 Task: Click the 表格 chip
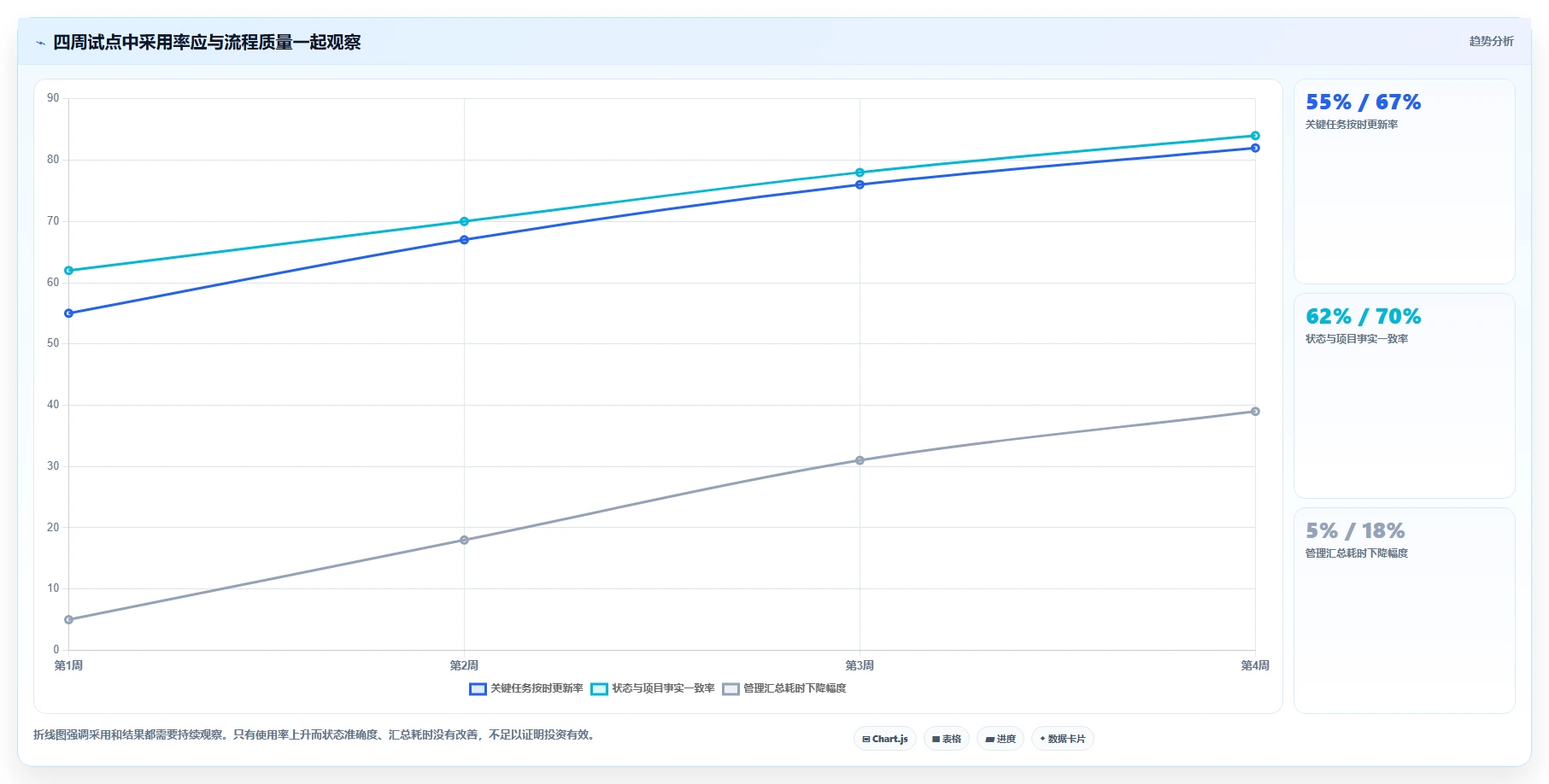pyautogui.click(x=947, y=739)
